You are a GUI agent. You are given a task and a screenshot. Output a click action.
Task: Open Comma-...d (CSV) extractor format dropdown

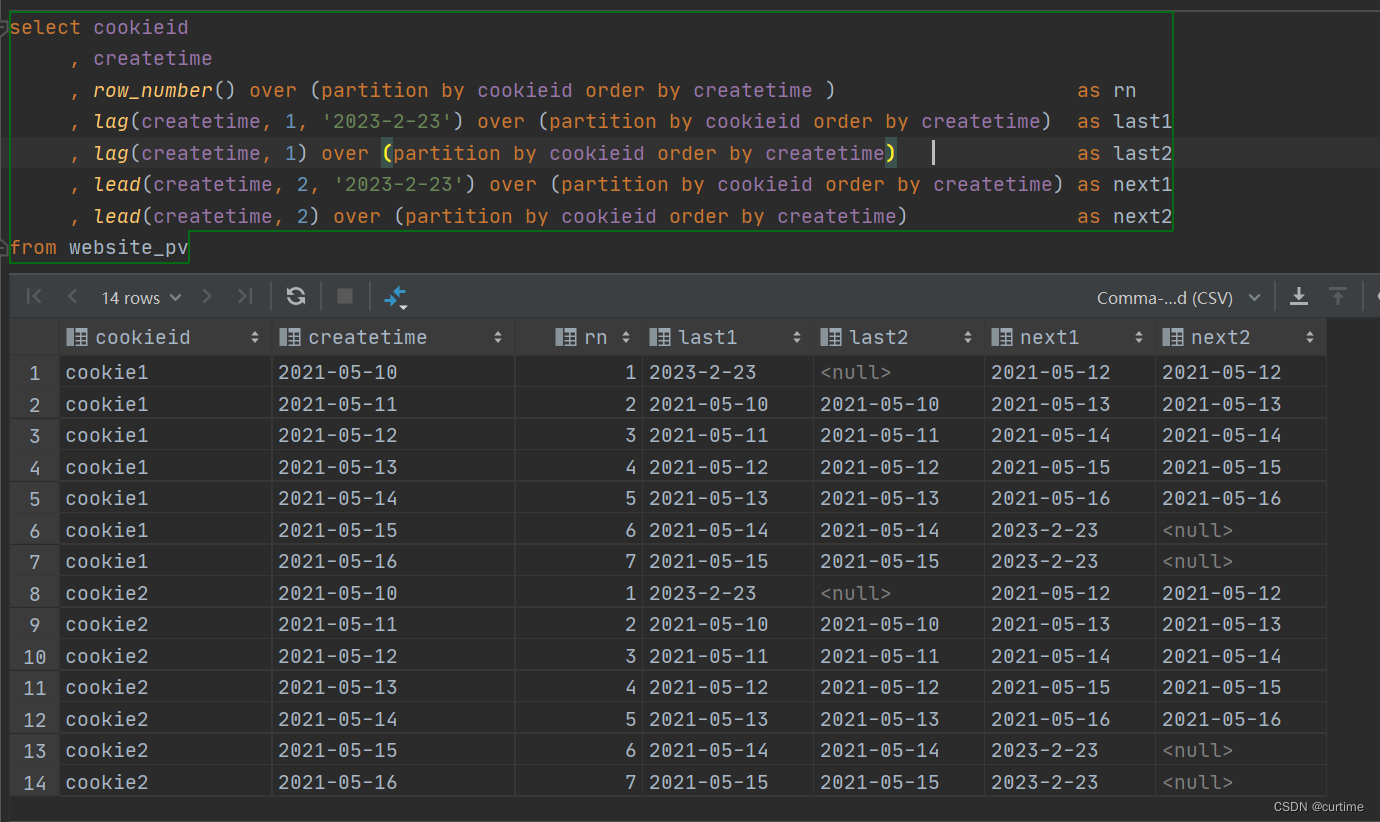coord(1178,297)
